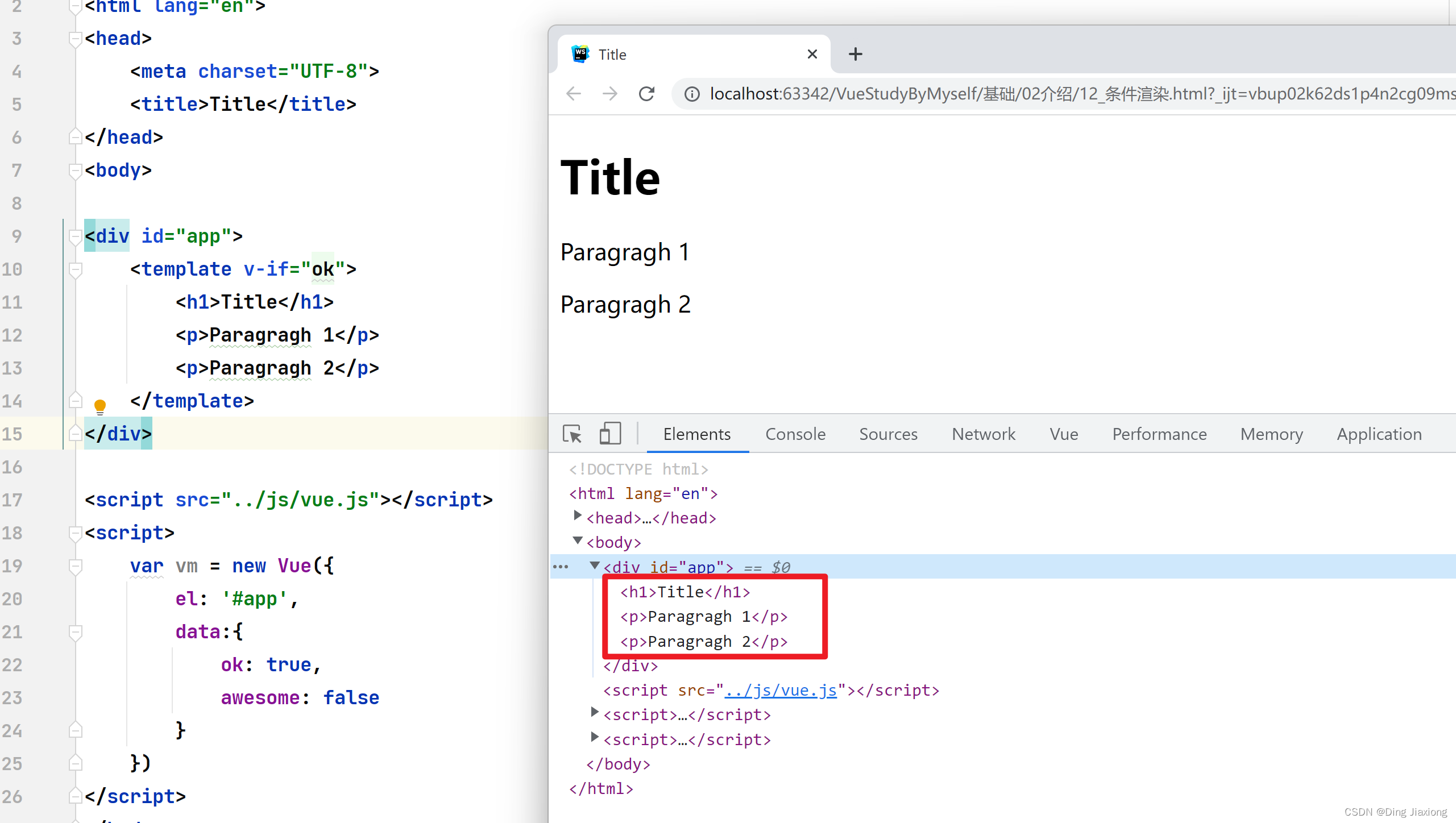Click 'ok: true,' on line 22
Image resolution: width=1456 pixels, height=823 pixels.
271,665
